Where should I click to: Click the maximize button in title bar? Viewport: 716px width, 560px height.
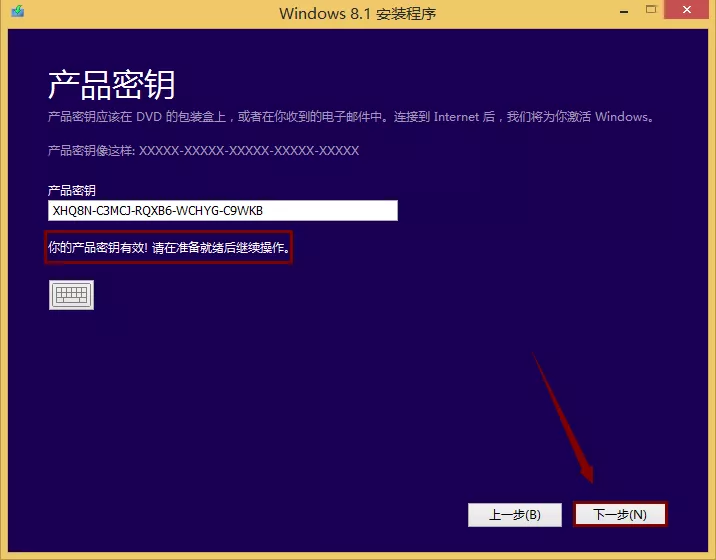651,10
